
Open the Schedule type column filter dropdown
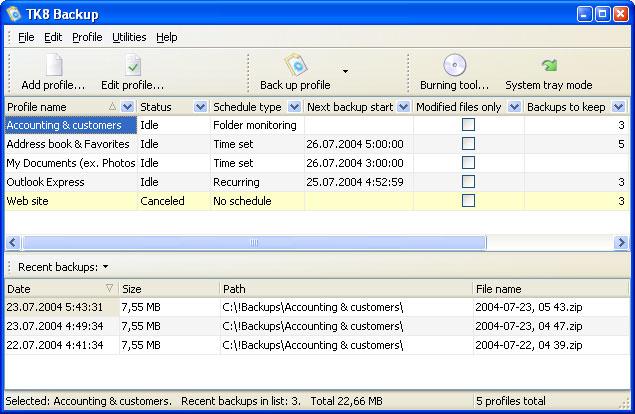(x=294, y=107)
